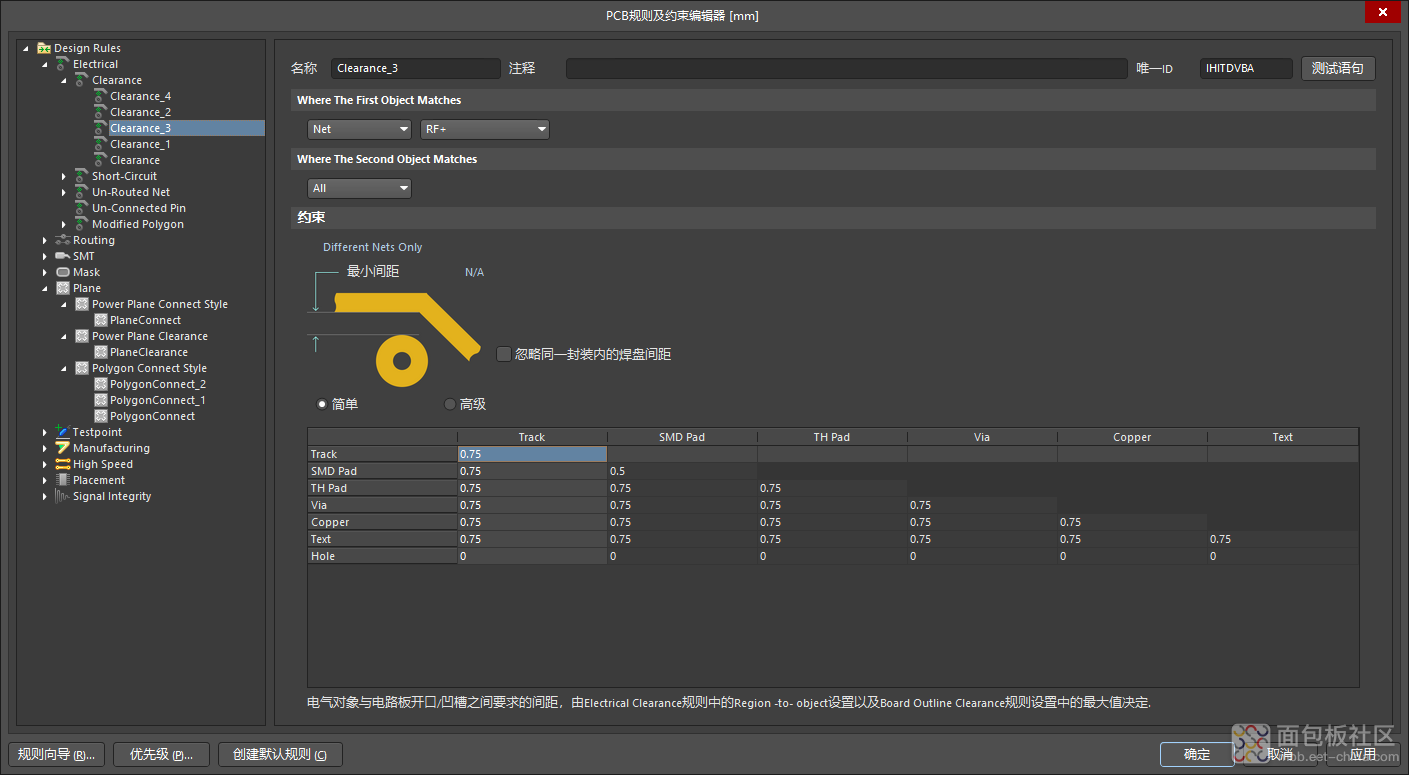Image resolution: width=1409 pixels, height=775 pixels.
Task: Click the 名称 name field with Clearance_3
Action: click(415, 68)
